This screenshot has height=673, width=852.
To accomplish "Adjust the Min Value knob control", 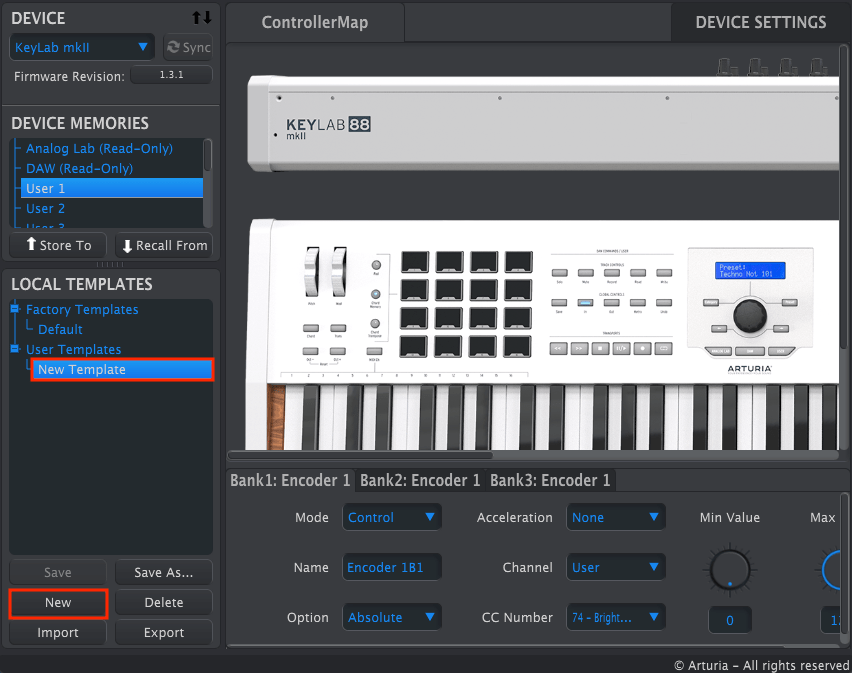I will click(730, 570).
